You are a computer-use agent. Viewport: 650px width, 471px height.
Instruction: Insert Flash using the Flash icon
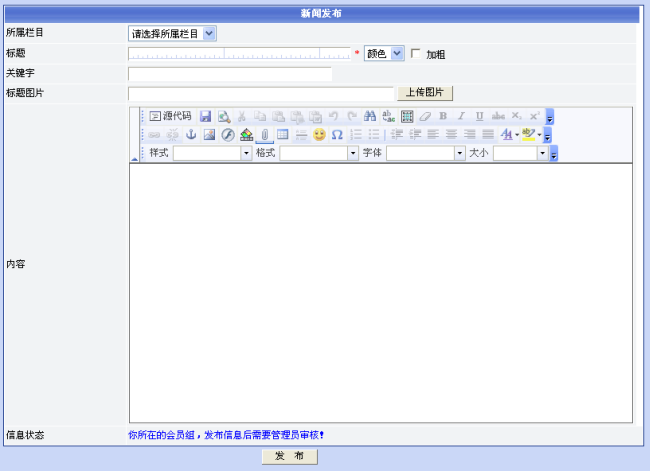coord(227,134)
